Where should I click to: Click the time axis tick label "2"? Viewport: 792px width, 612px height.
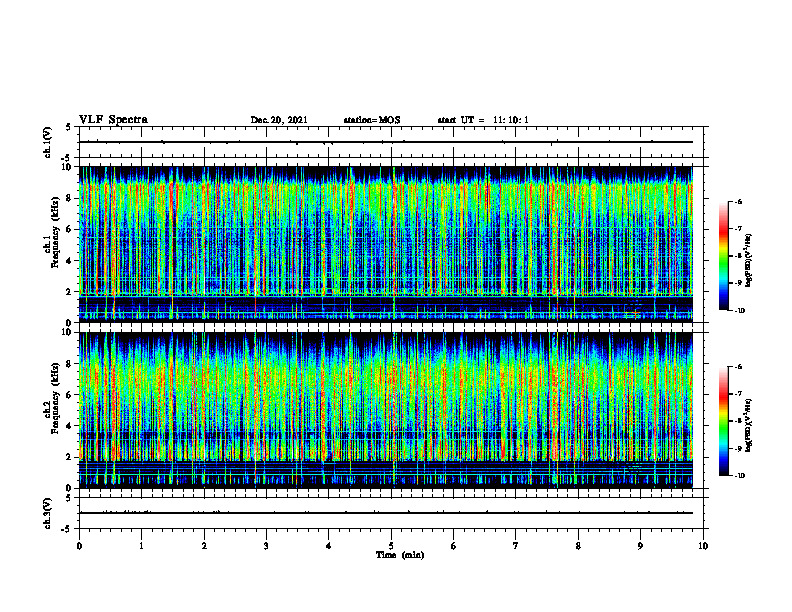204,546
